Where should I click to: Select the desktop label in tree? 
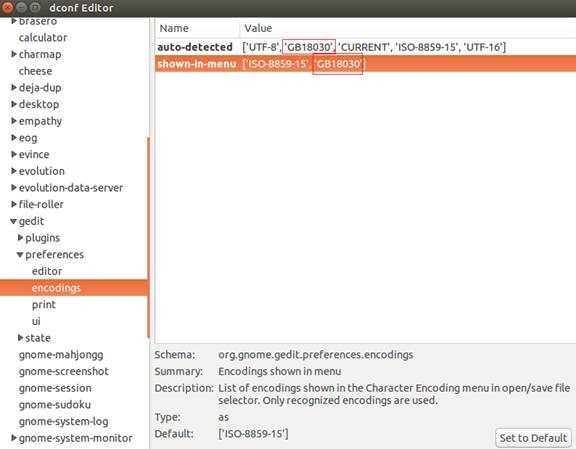pyautogui.click(x=39, y=104)
